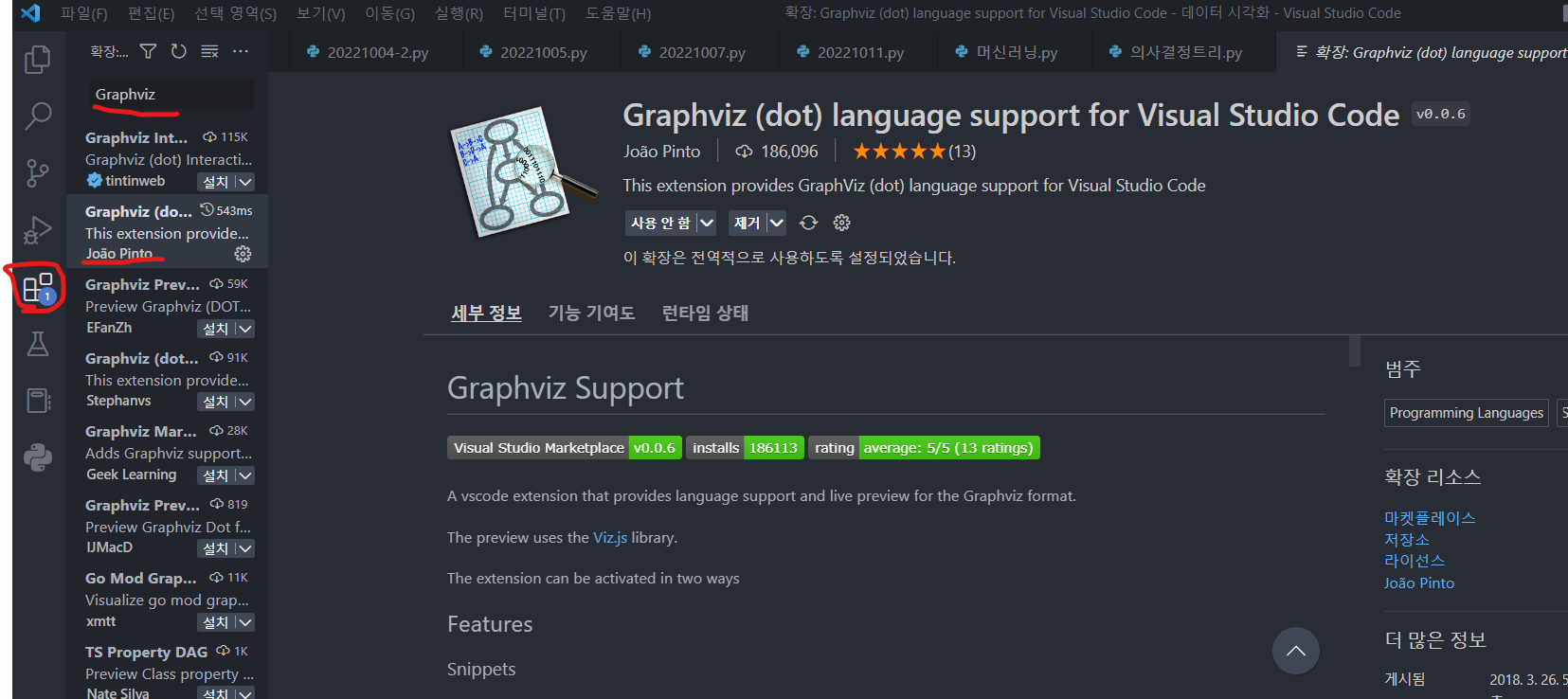The image size is (1568, 699).
Task: Open the 이동(G) menu
Action: (x=390, y=13)
